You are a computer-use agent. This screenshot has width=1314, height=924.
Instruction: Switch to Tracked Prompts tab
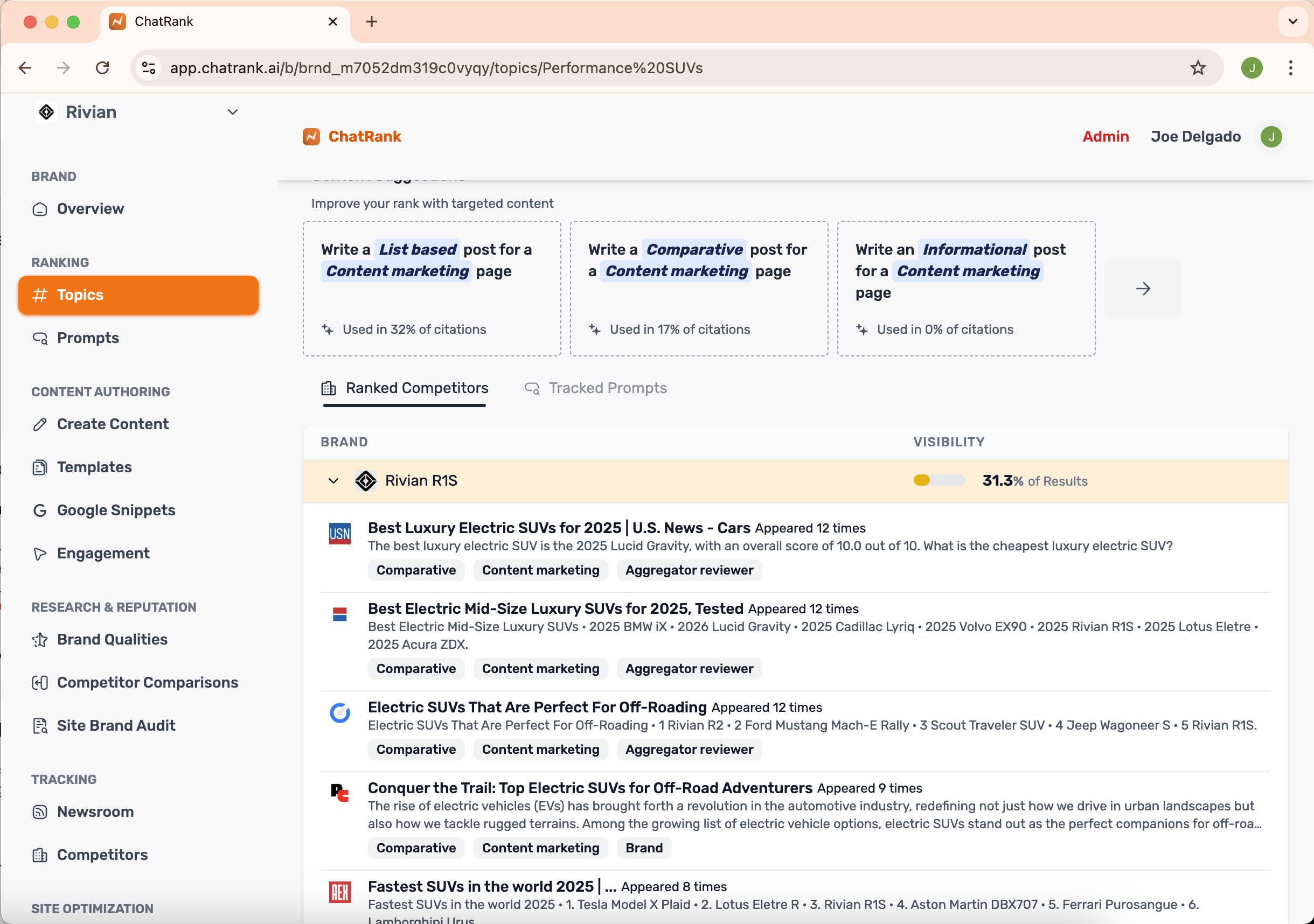(596, 388)
